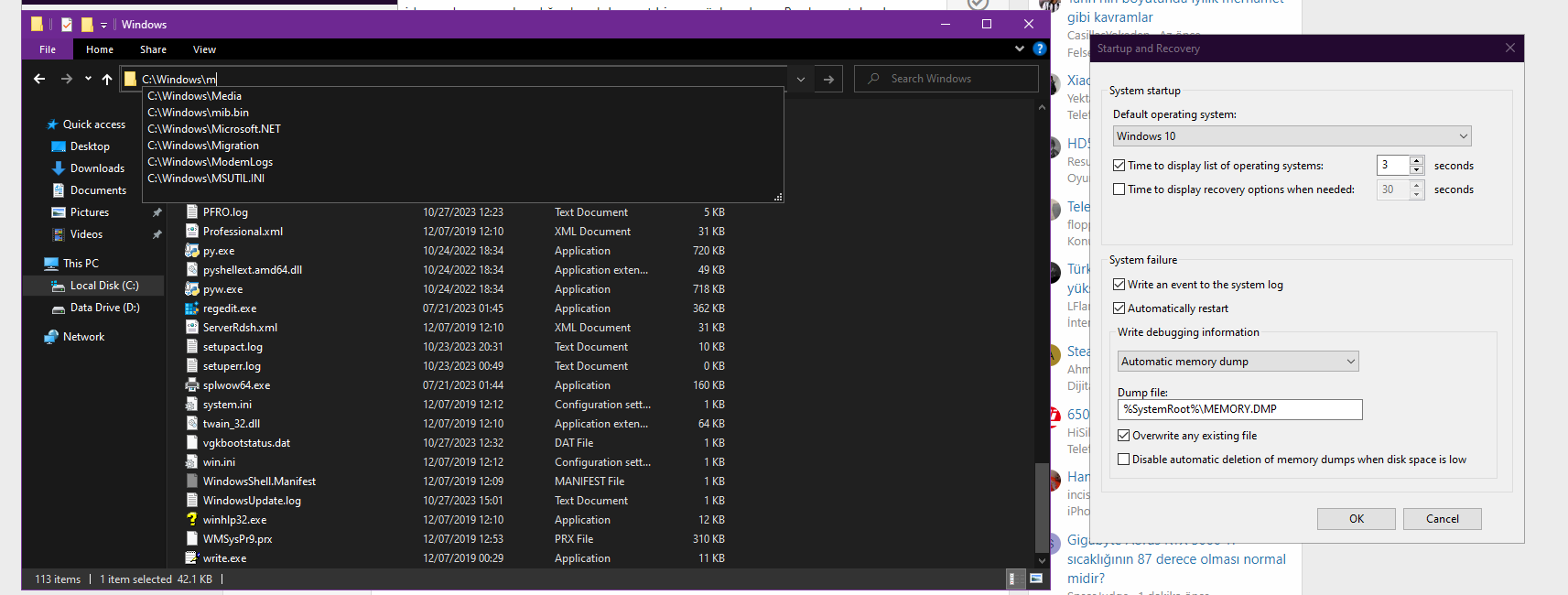
Task: Click the This PC computer icon
Action: click(51, 264)
